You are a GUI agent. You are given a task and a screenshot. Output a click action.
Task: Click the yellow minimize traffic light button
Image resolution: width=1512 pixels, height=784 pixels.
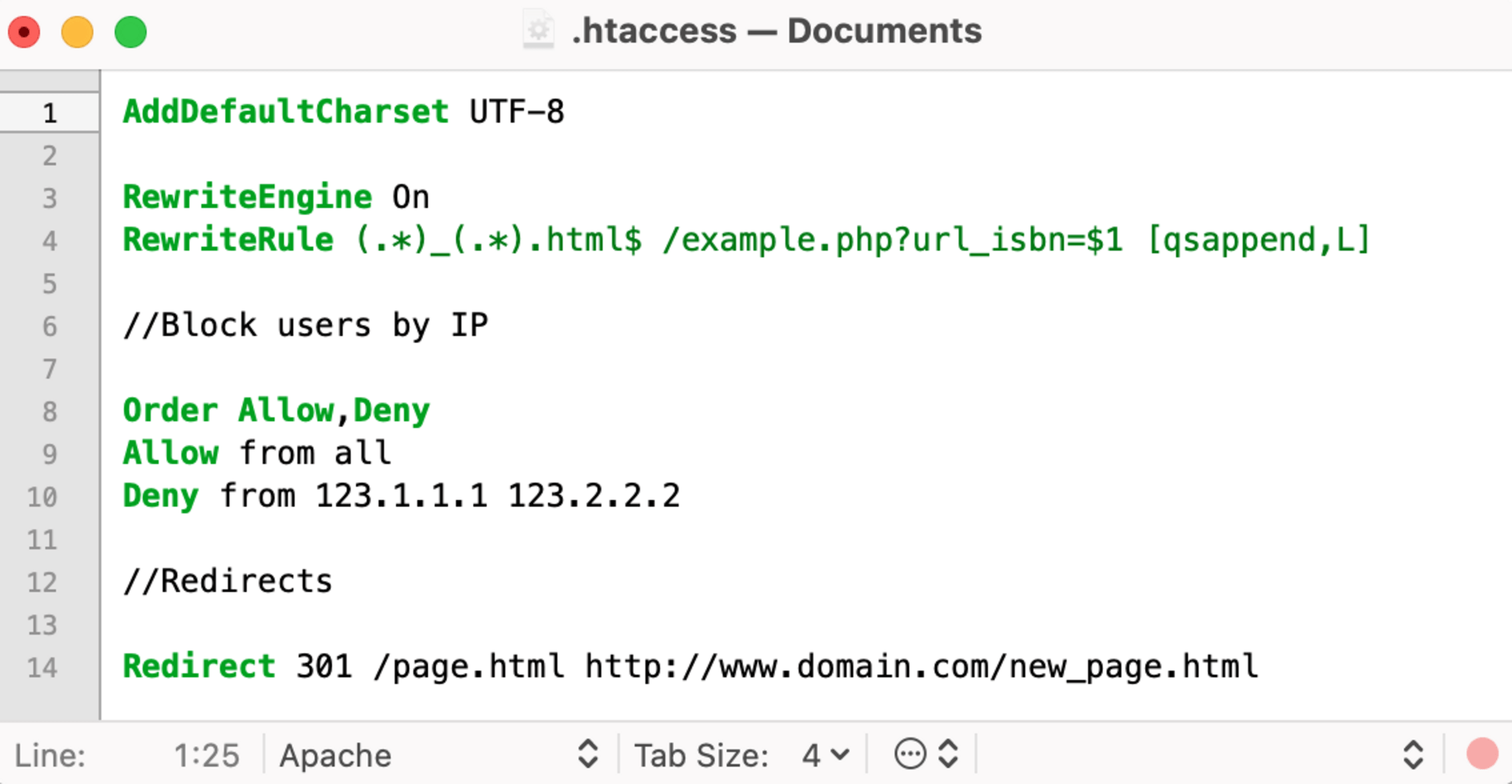(x=77, y=31)
